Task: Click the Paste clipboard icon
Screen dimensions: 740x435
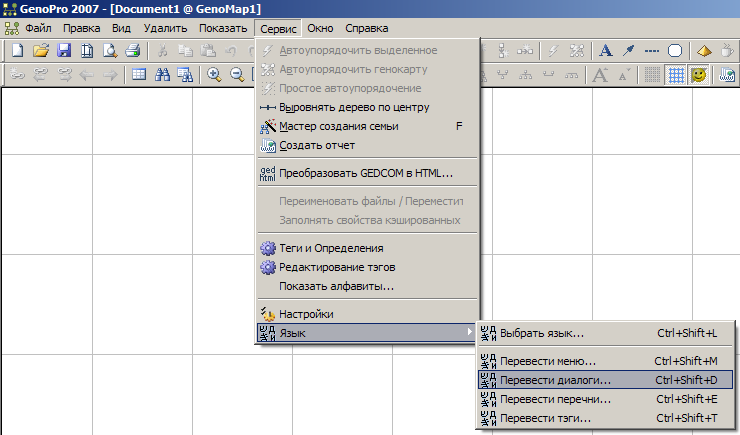Action: pos(208,50)
